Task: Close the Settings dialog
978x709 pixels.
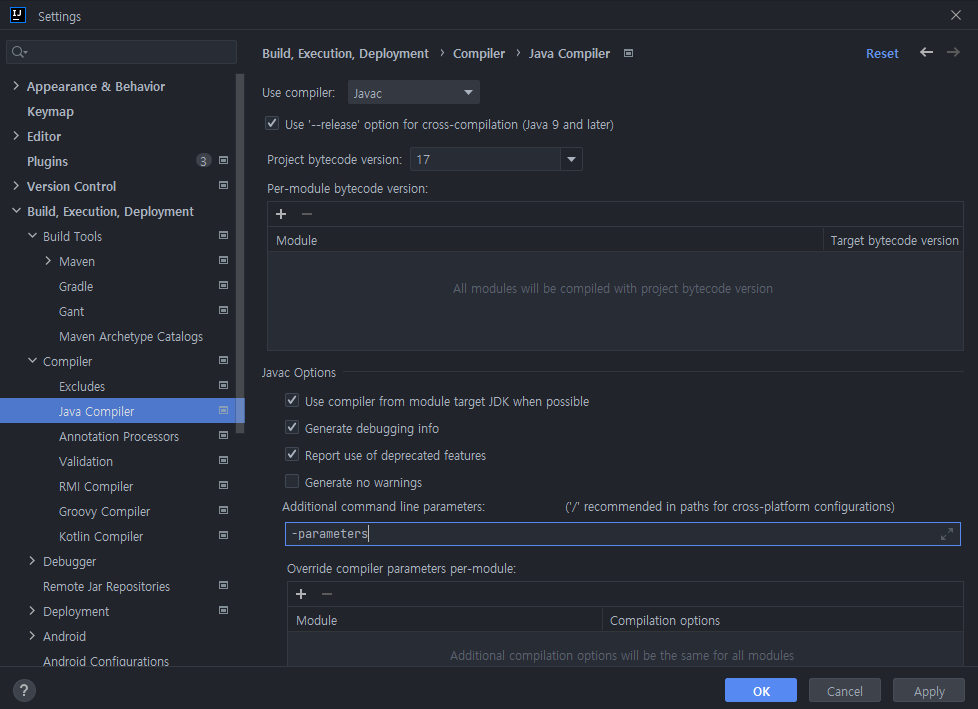Action: coord(956,15)
